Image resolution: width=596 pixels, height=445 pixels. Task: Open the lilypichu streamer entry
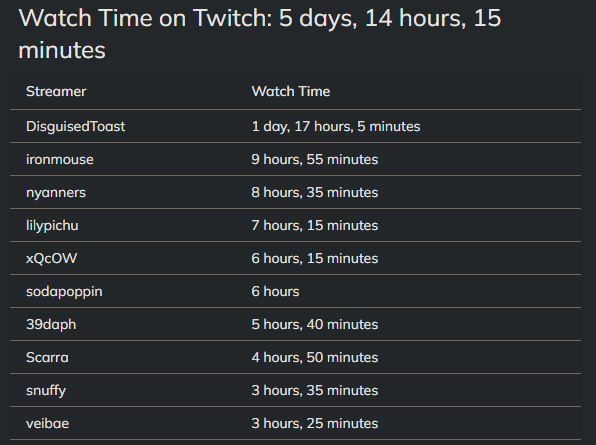click(x=52, y=226)
